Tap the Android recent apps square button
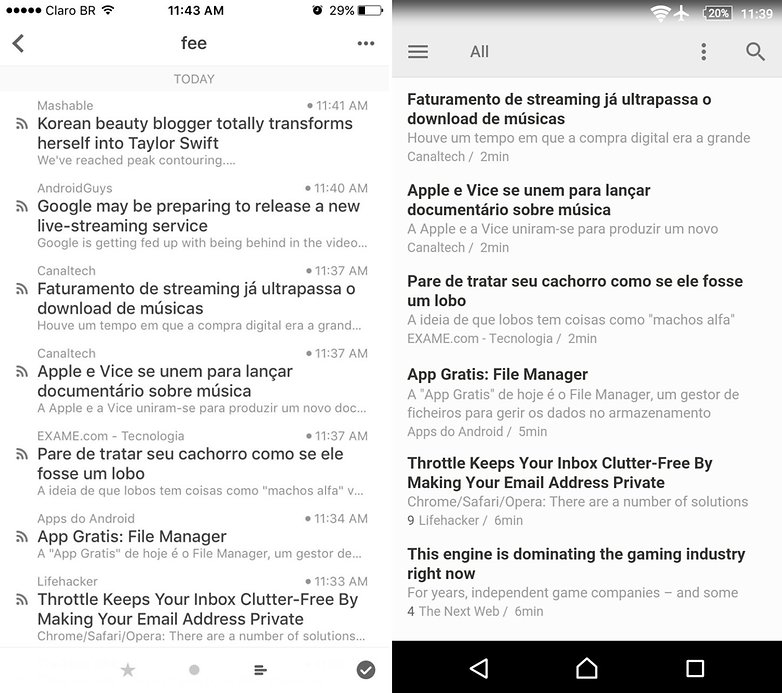782x693 pixels. click(x=695, y=669)
